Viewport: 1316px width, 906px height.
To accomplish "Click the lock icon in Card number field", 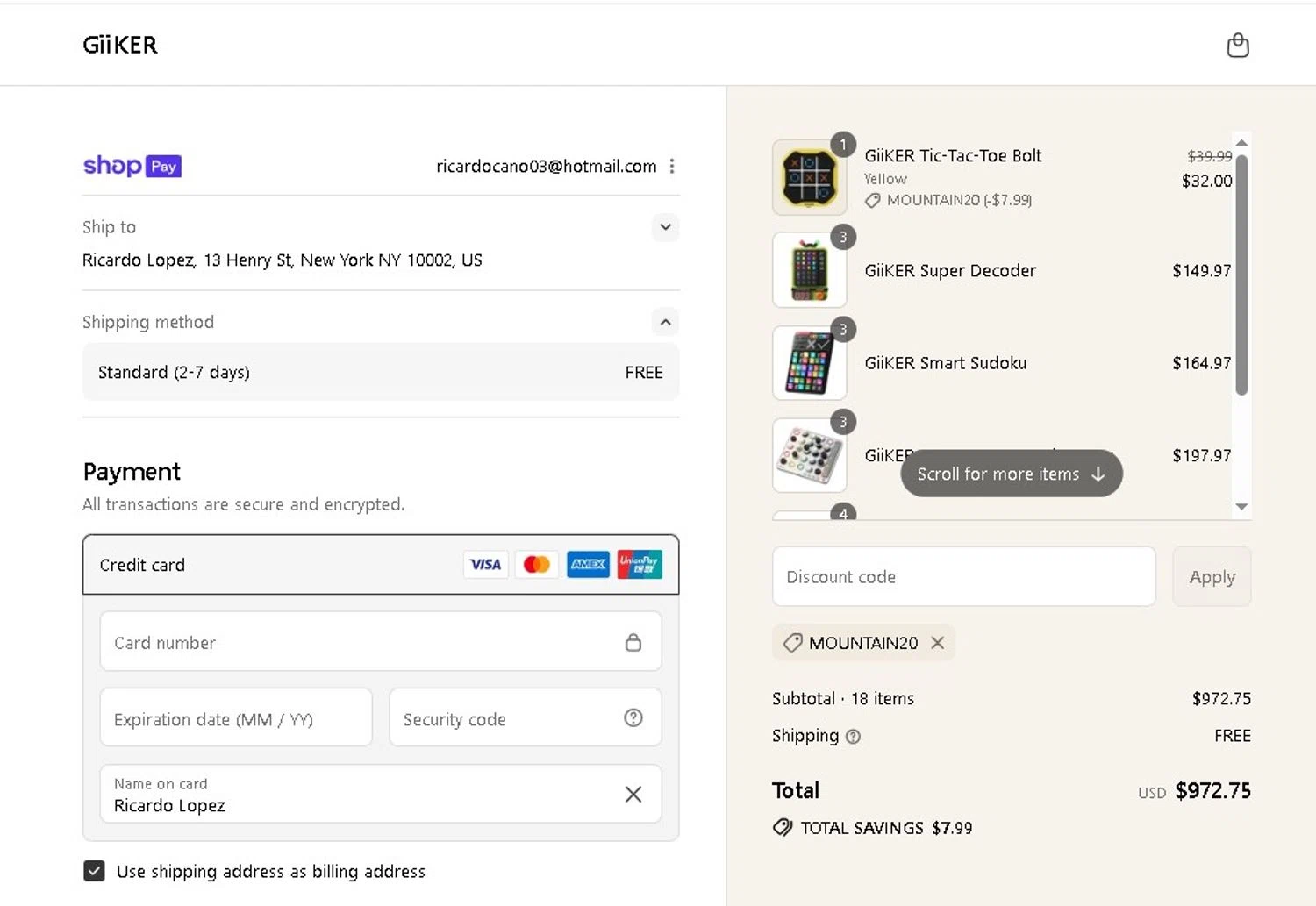I will click(633, 642).
